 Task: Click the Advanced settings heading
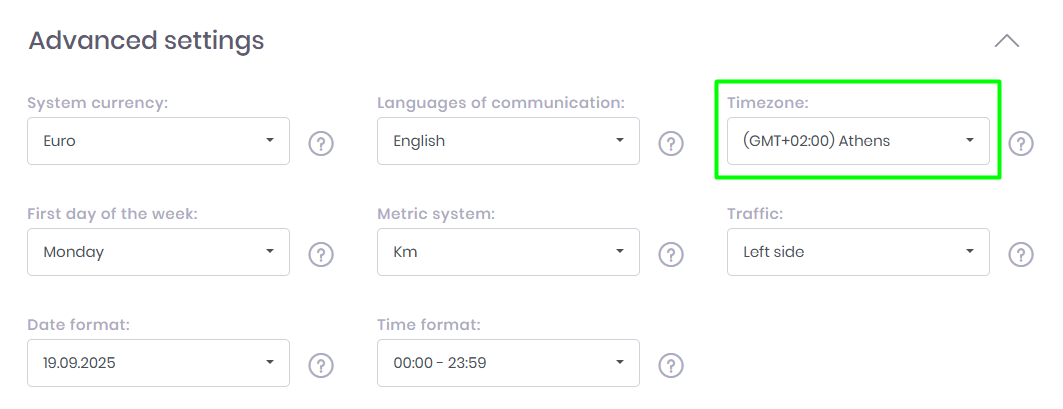coord(146,41)
